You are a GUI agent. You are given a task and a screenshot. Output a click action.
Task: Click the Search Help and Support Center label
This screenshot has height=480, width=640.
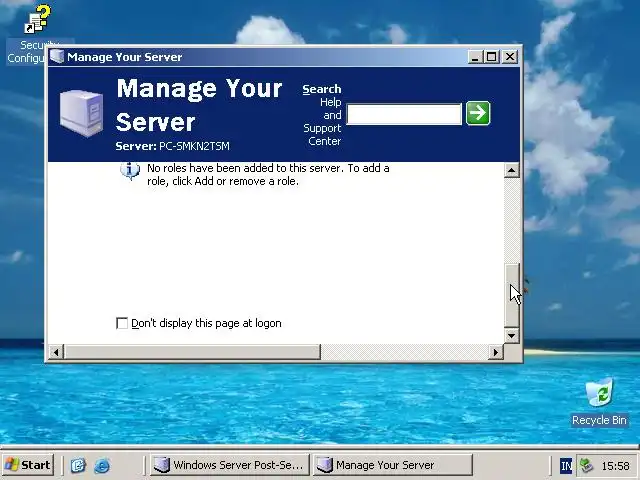322,115
